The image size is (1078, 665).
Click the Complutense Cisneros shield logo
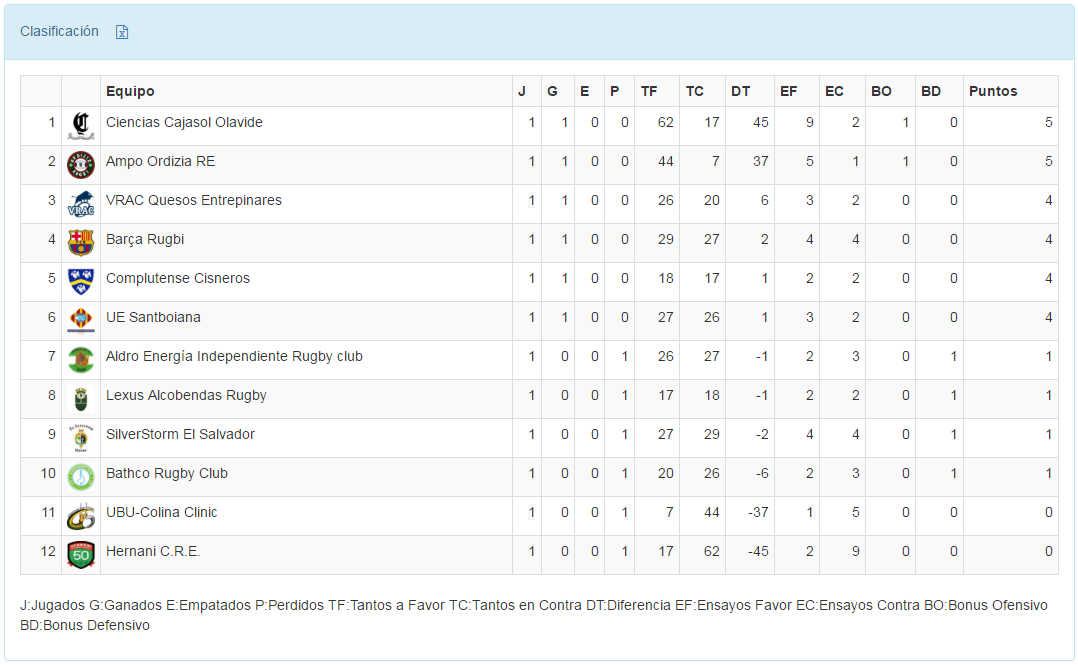[x=80, y=281]
